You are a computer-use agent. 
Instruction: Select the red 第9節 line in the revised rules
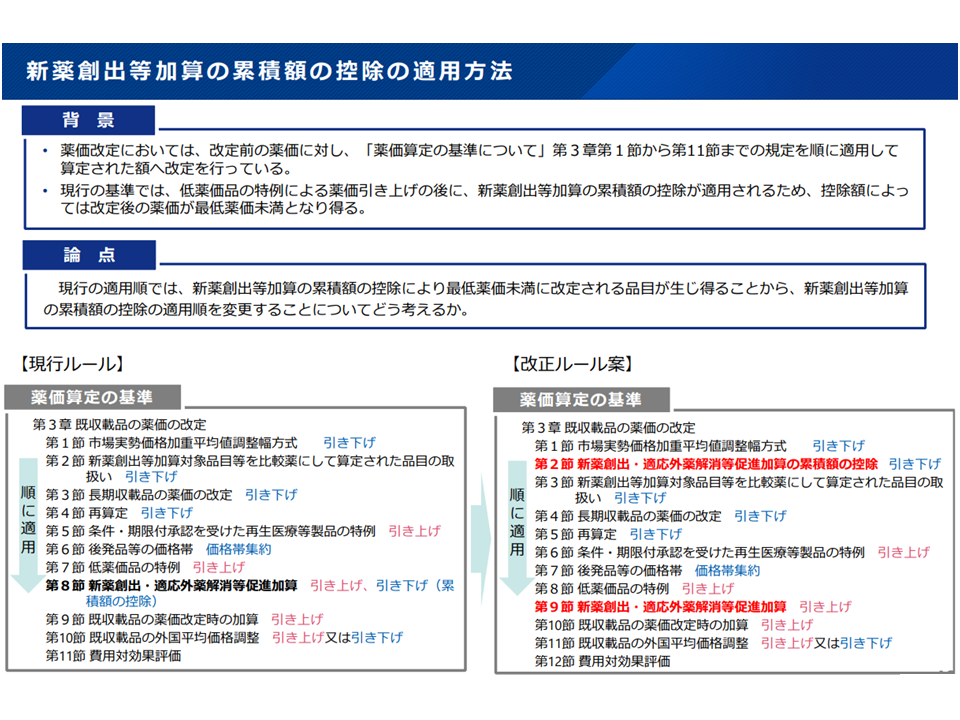tap(661, 606)
